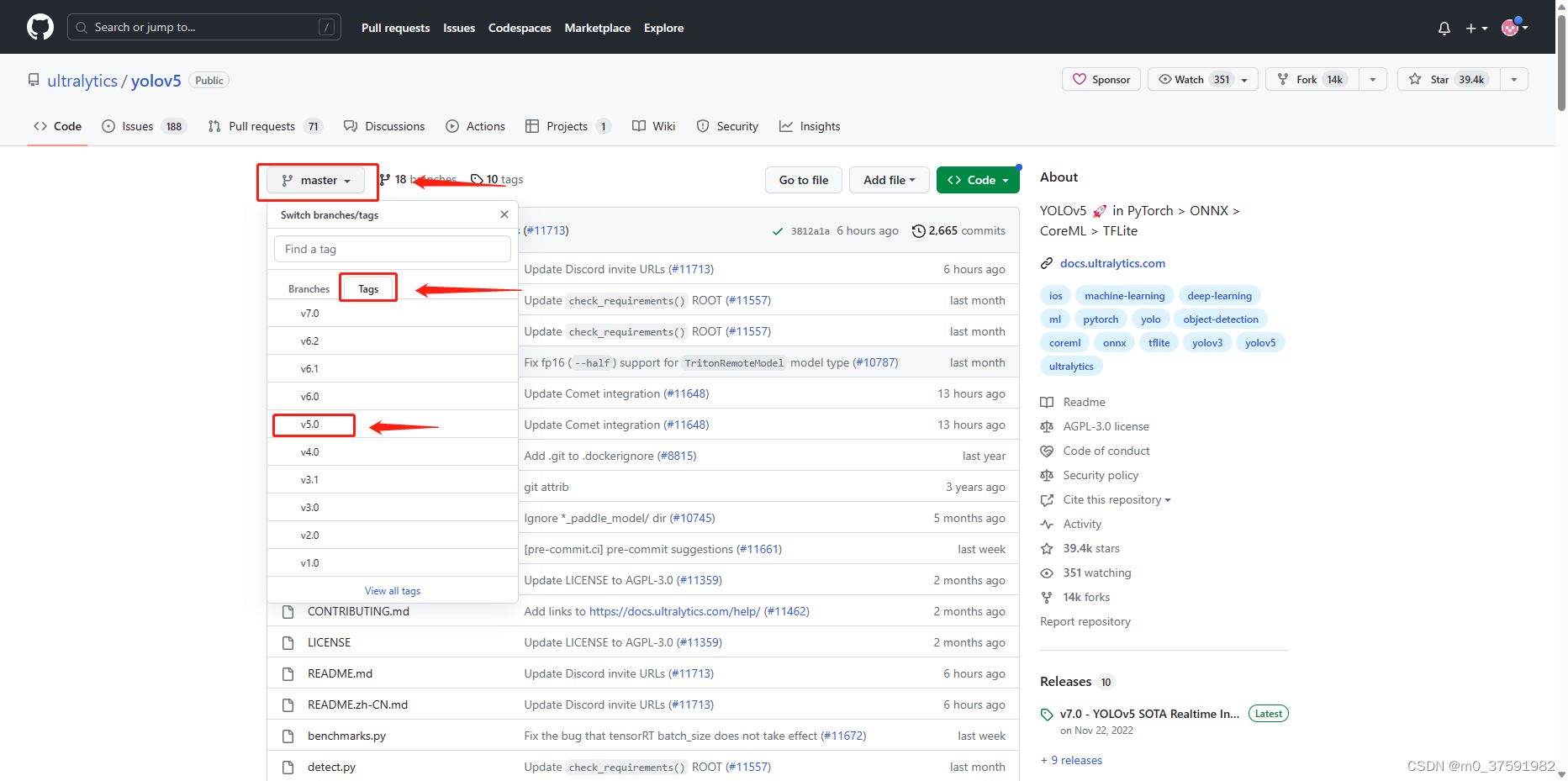Open Marketplace in top navigation
This screenshot has height=781, width=1568.
[597, 28]
